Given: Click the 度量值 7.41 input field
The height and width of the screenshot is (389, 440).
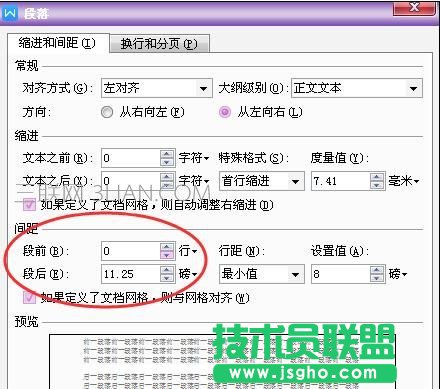Looking at the screenshot, I should (341, 181).
